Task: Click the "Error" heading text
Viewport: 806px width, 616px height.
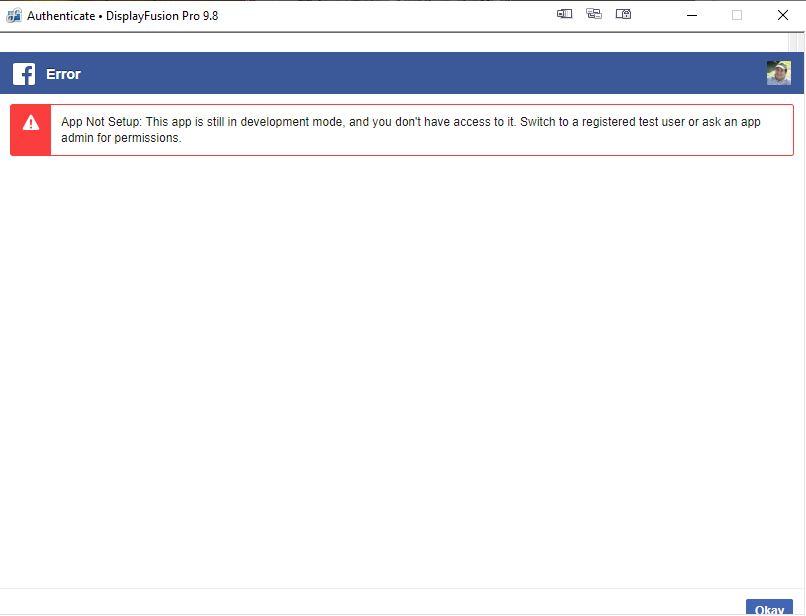Action: coord(63,74)
